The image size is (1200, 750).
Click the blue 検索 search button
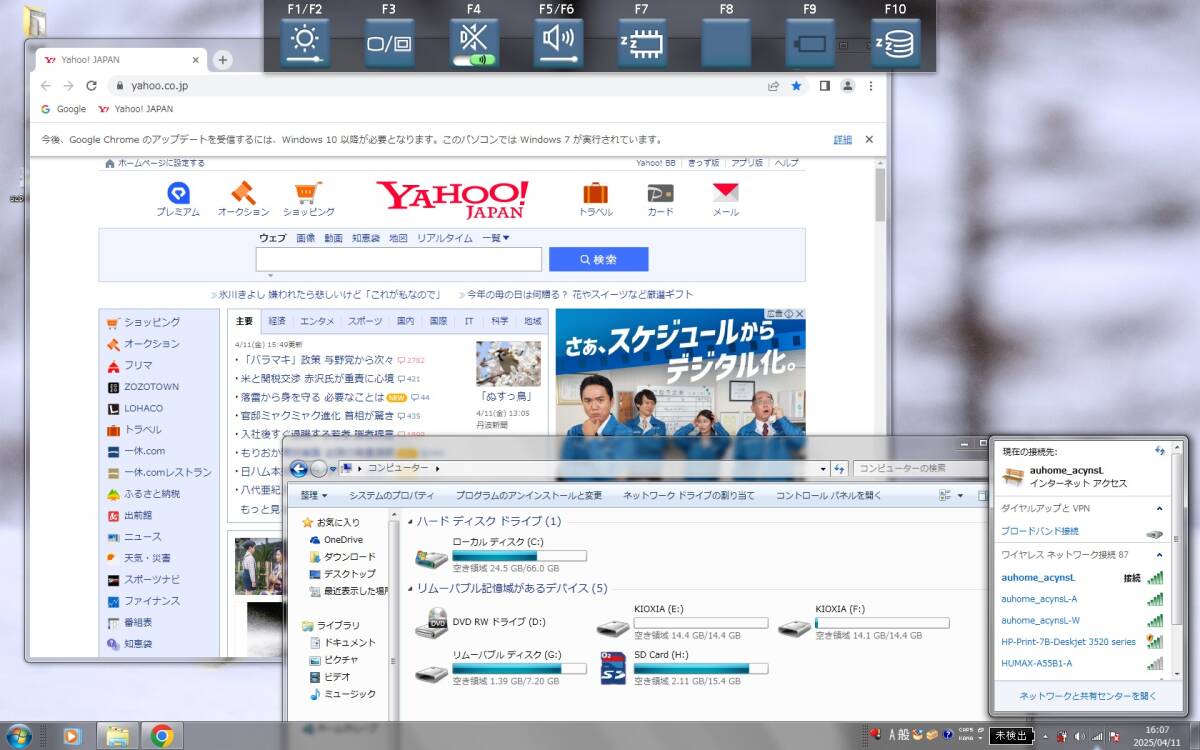tap(598, 259)
